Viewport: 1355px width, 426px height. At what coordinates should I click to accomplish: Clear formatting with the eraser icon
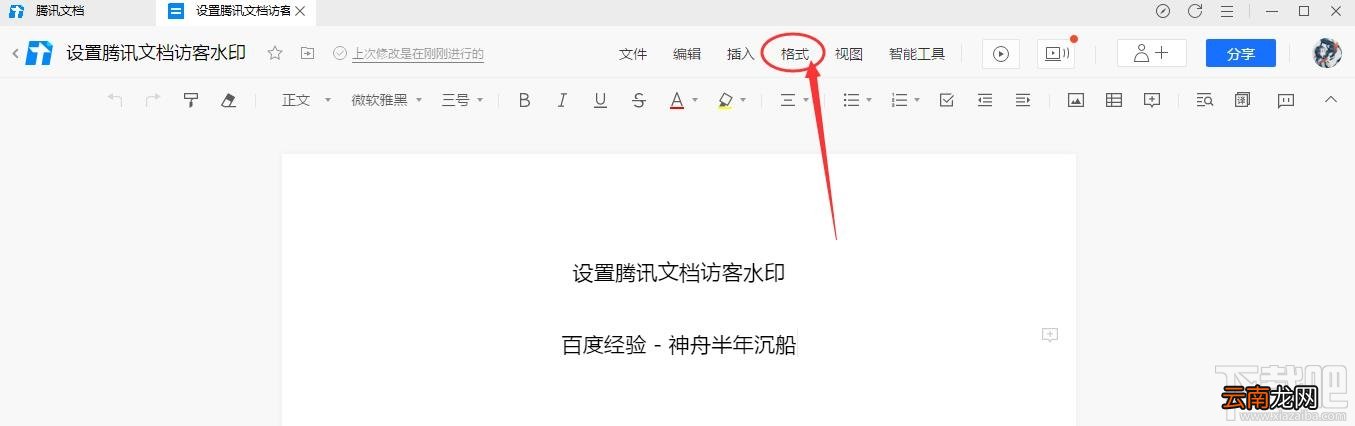pos(229,100)
